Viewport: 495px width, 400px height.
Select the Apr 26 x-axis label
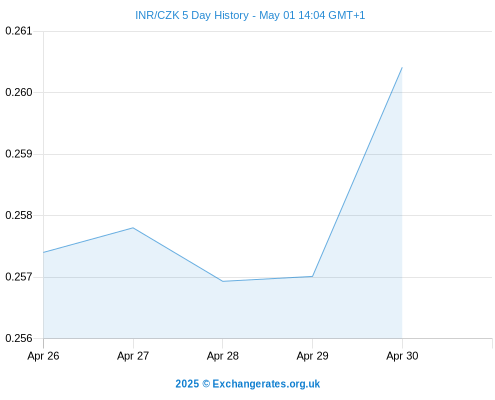coord(43,356)
